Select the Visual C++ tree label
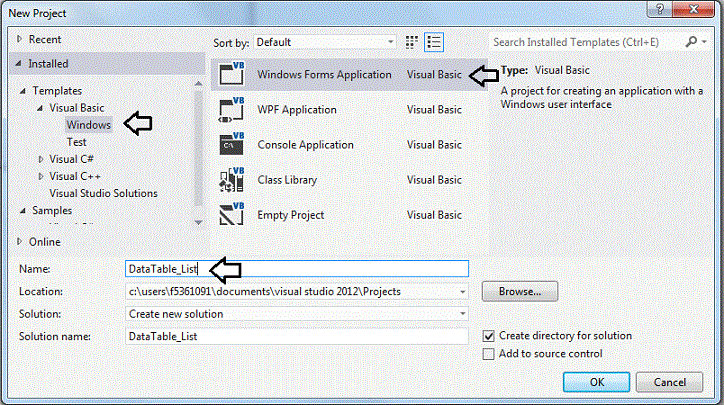This screenshot has width=724, height=405. tap(75, 176)
